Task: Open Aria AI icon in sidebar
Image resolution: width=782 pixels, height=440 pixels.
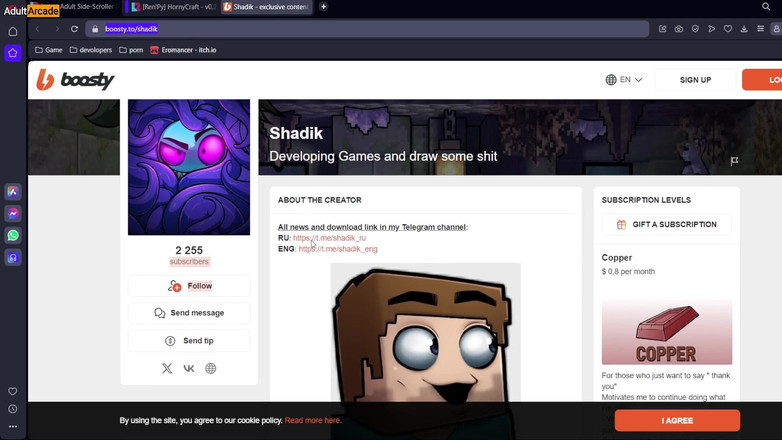Action: 13,192
